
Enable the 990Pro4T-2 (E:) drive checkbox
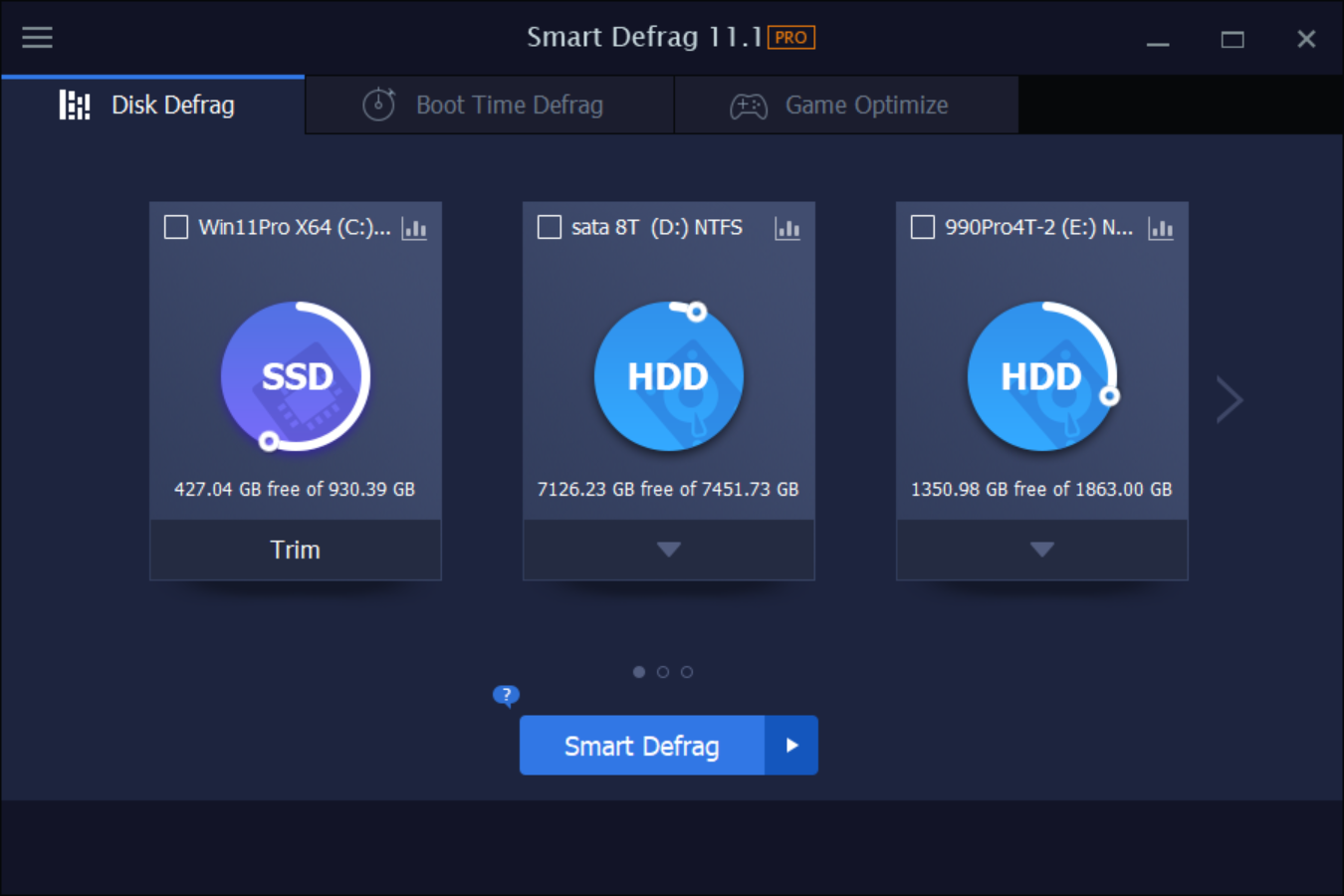tap(922, 227)
